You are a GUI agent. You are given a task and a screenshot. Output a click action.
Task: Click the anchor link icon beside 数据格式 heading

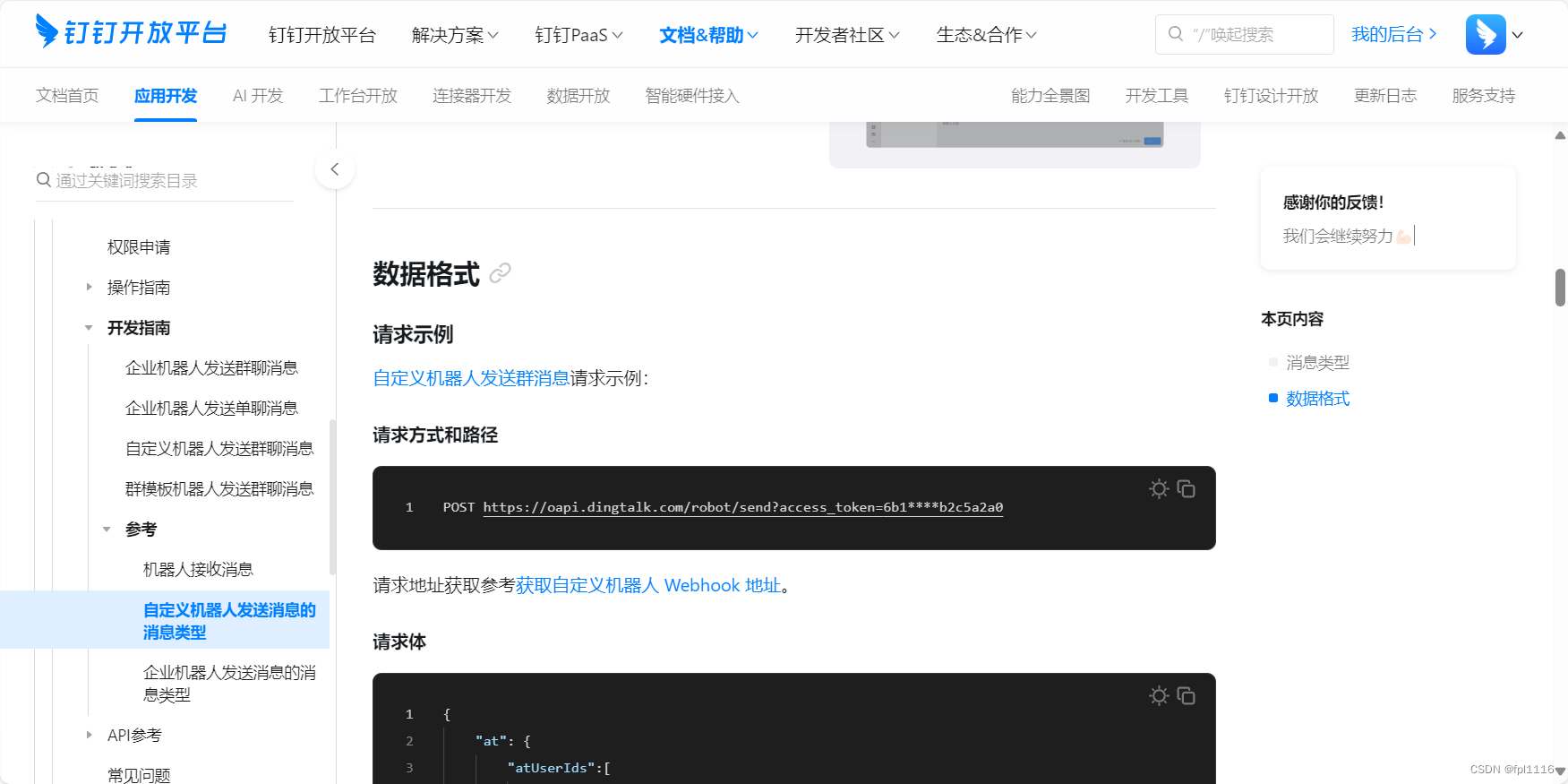coord(501,272)
